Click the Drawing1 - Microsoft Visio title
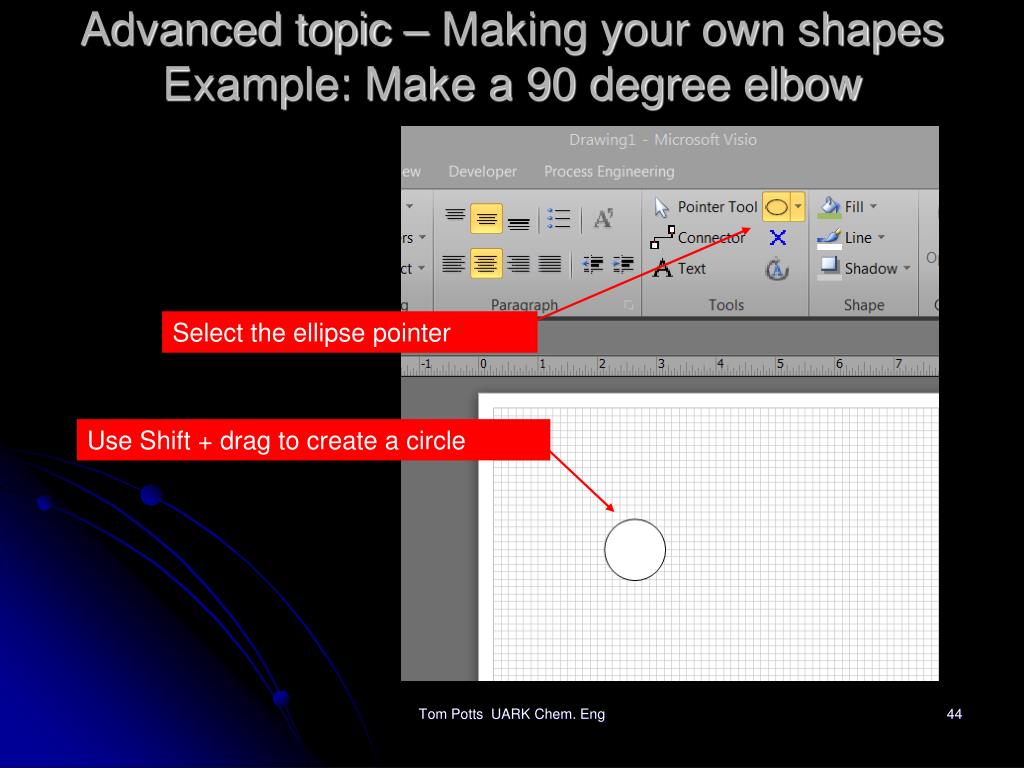Image resolution: width=1024 pixels, height=768 pixels. [x=663, y=140]
